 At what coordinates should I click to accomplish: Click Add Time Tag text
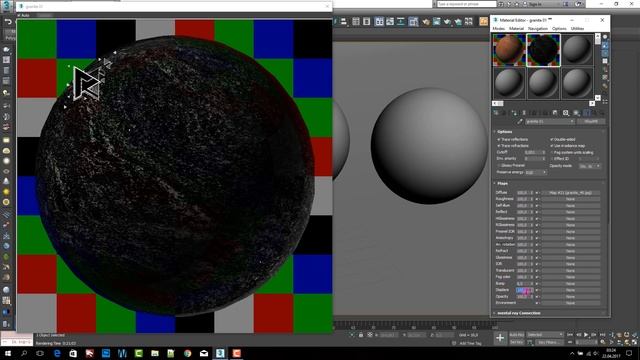(470, 344)
